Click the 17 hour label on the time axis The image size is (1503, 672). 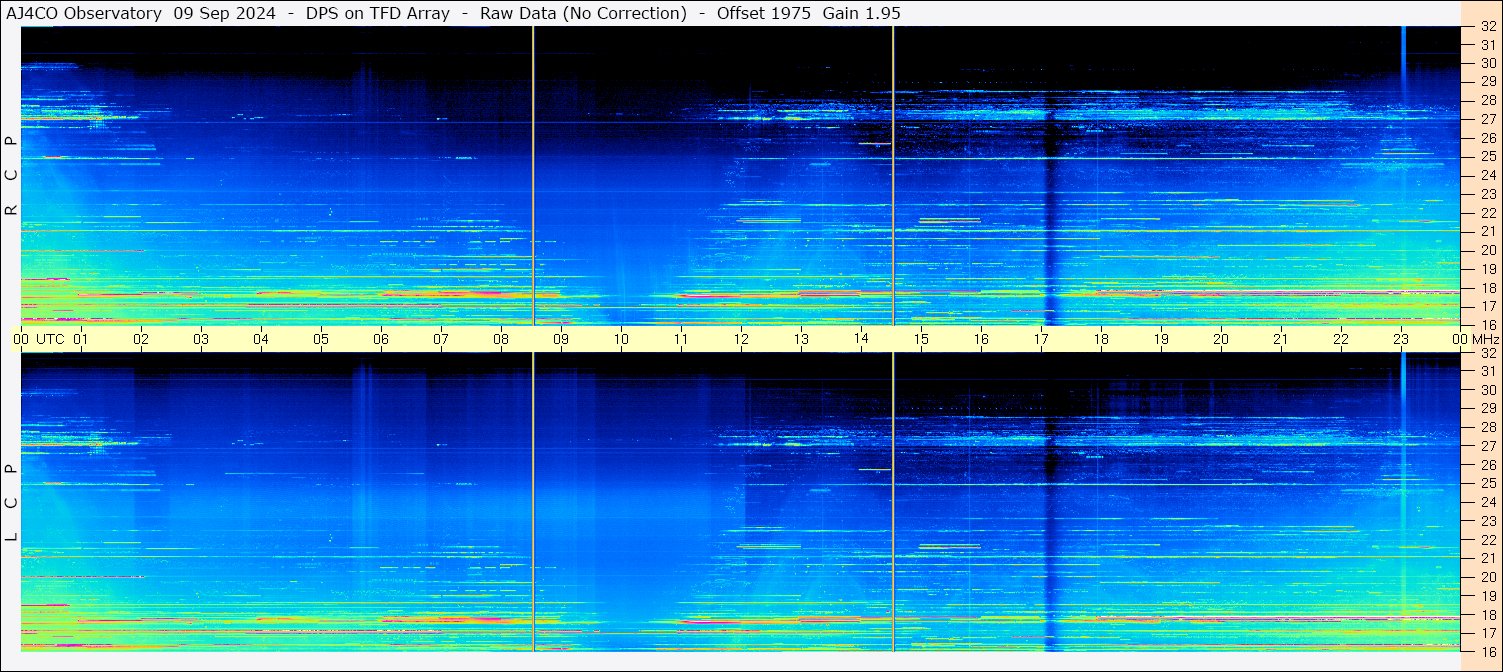tap(1041, 339)
